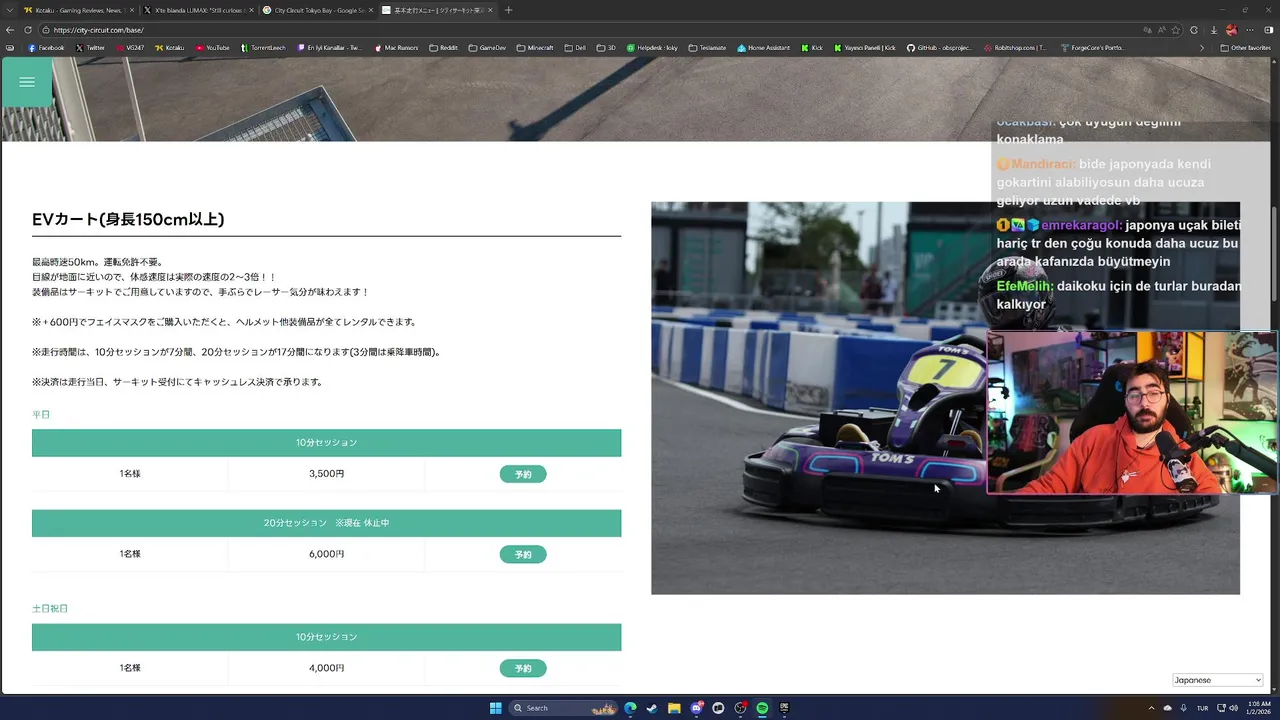Open Steam from the taskbar
1280x720 pixels.
coord(652,708)
